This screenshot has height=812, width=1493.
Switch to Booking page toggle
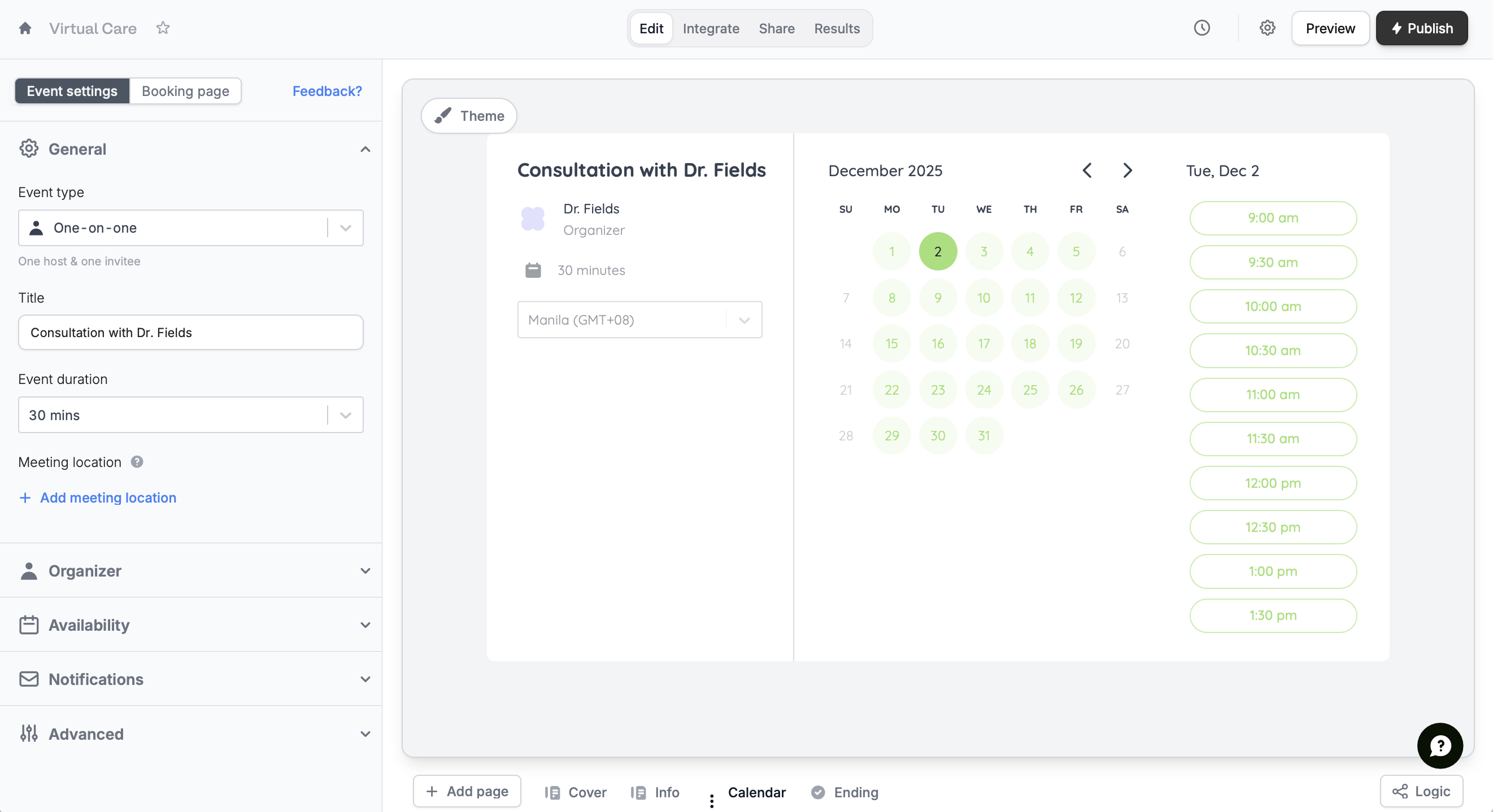pyautogui.click(x=185, y=91)
